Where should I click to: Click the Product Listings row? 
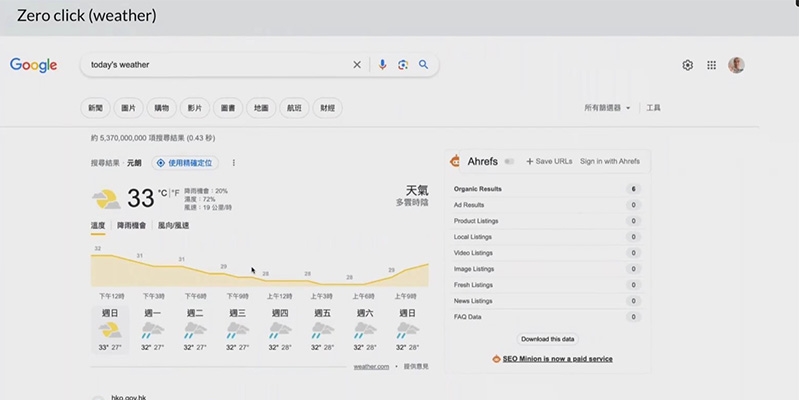[x=547, y=221]
